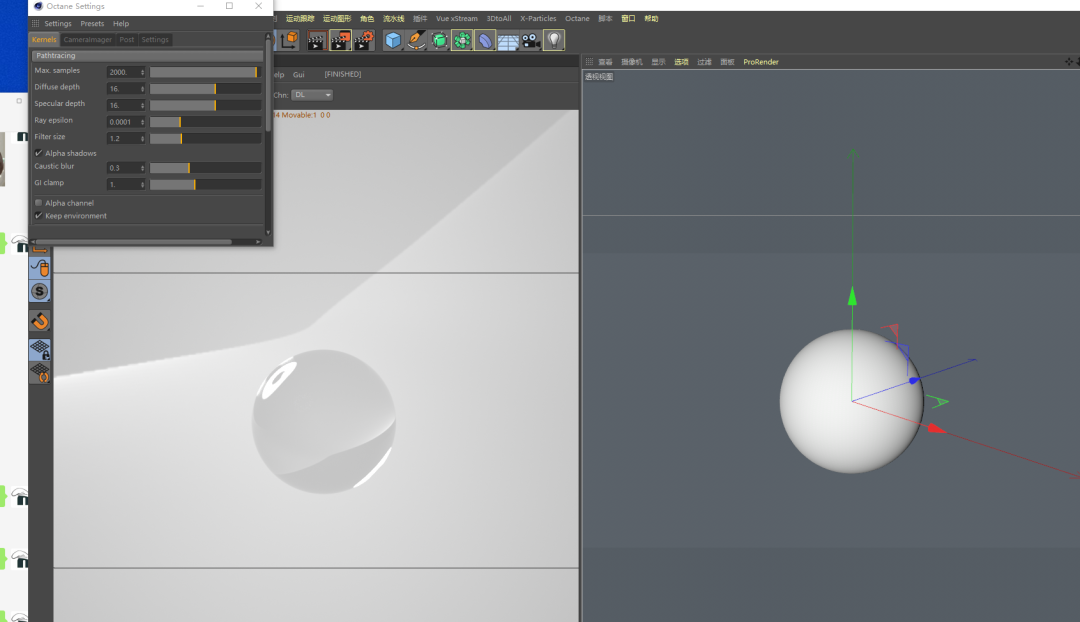This screenshot has width=1080, height=622.
Task: Click the floor grid environment icon
Action: coord(508,41)
